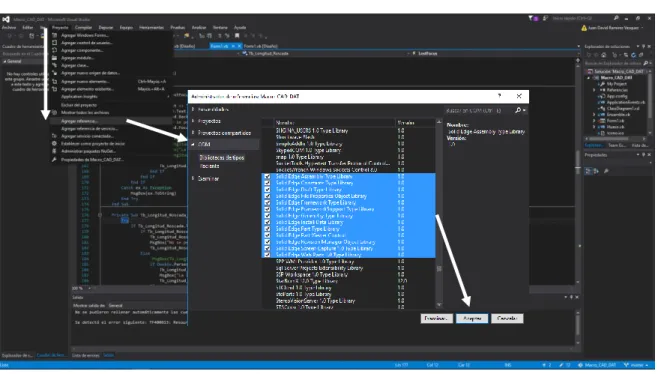Click the wrench icon for Propiedades de Macro_CAD_DAT
This screenshot has width=658, height=374.
tap(55, 160)
